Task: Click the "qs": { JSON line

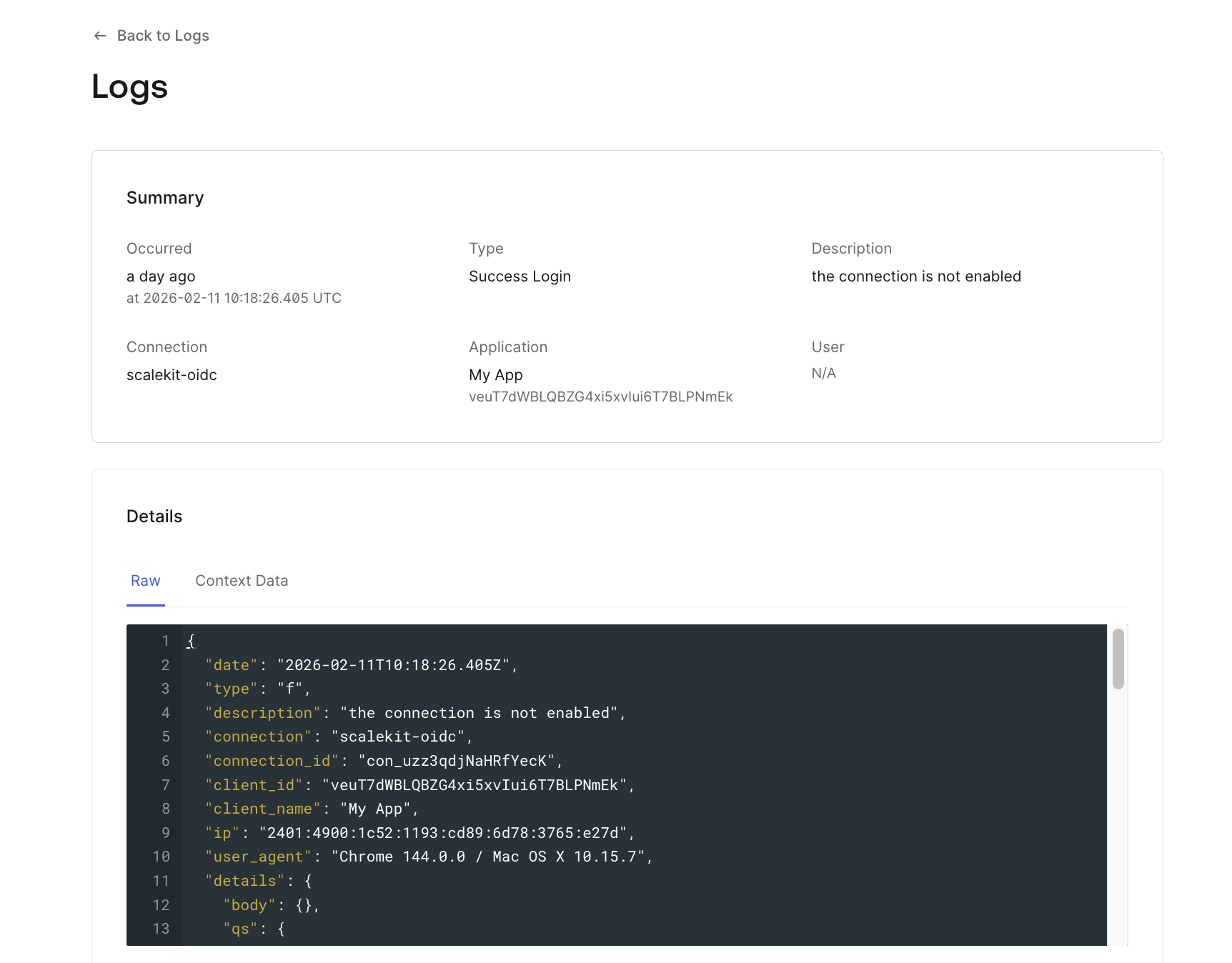Action: coord(254,929)
